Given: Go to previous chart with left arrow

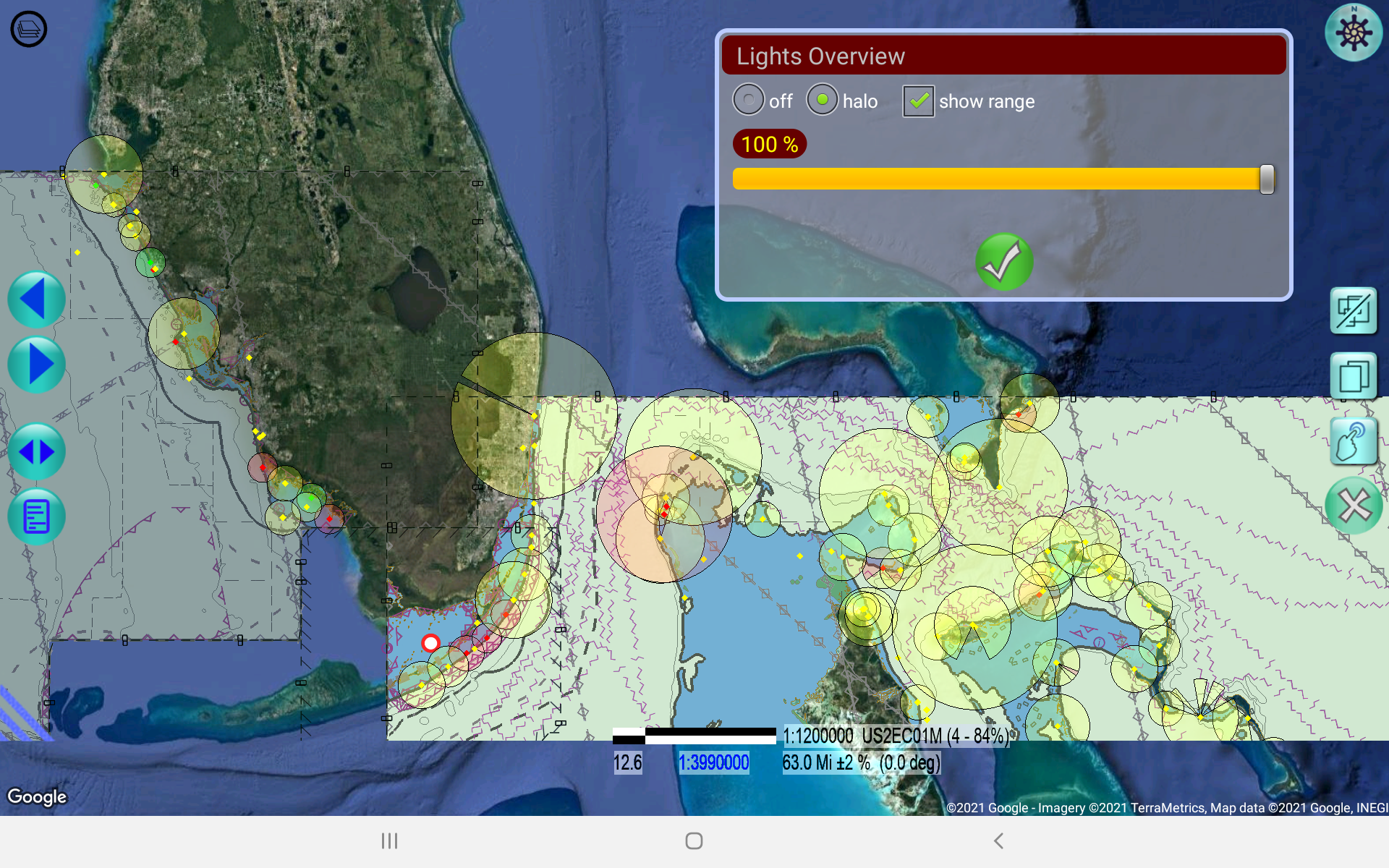Looking at the screenshot, I should [36, 299].
